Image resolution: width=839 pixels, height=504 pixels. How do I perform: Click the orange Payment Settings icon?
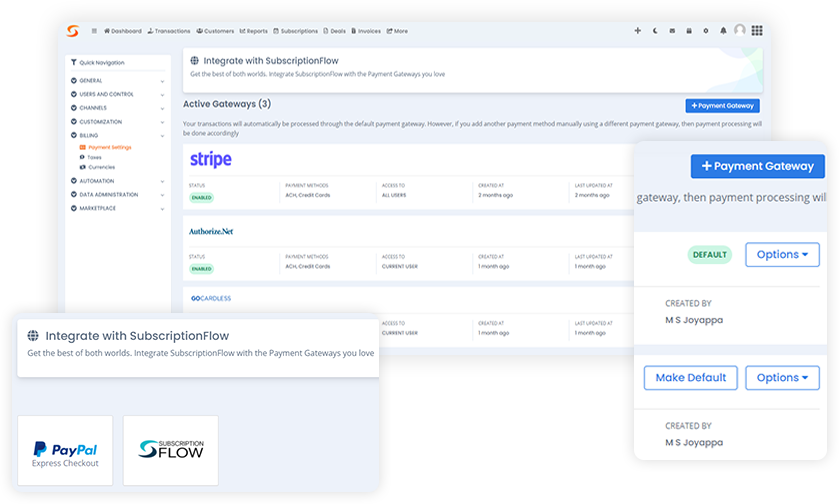tap(82, 147)
